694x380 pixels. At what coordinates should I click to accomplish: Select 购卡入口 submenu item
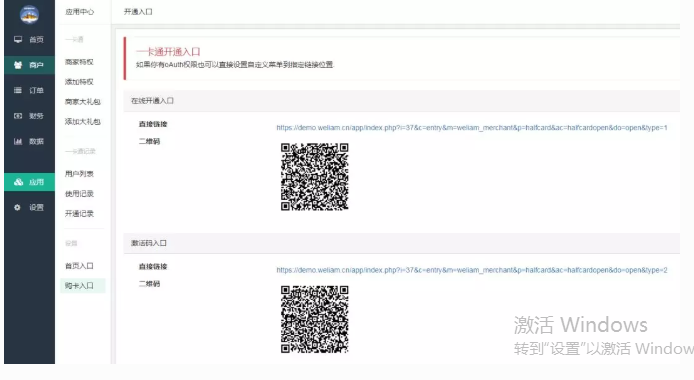[83, 286]
